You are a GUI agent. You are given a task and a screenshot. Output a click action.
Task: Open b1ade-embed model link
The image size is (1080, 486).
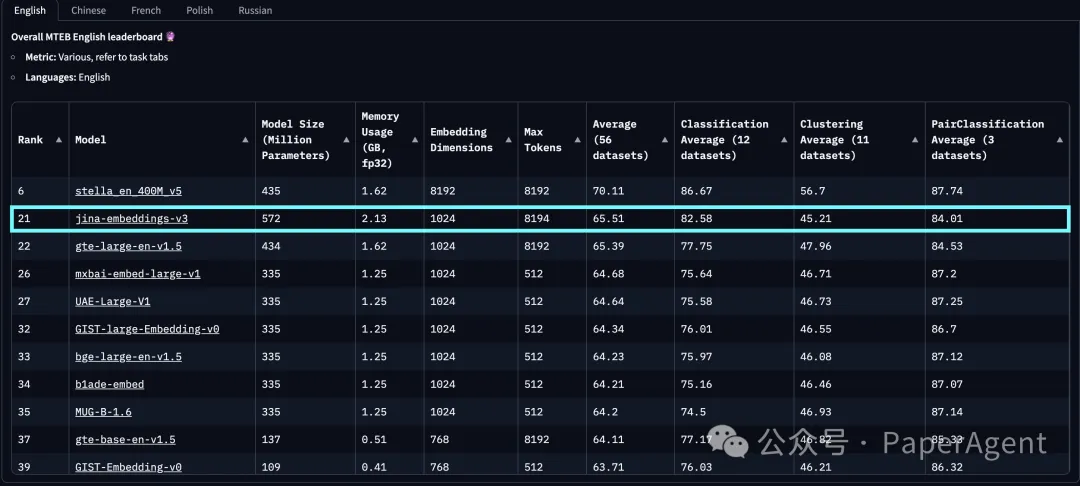click(x=110, y=384)
